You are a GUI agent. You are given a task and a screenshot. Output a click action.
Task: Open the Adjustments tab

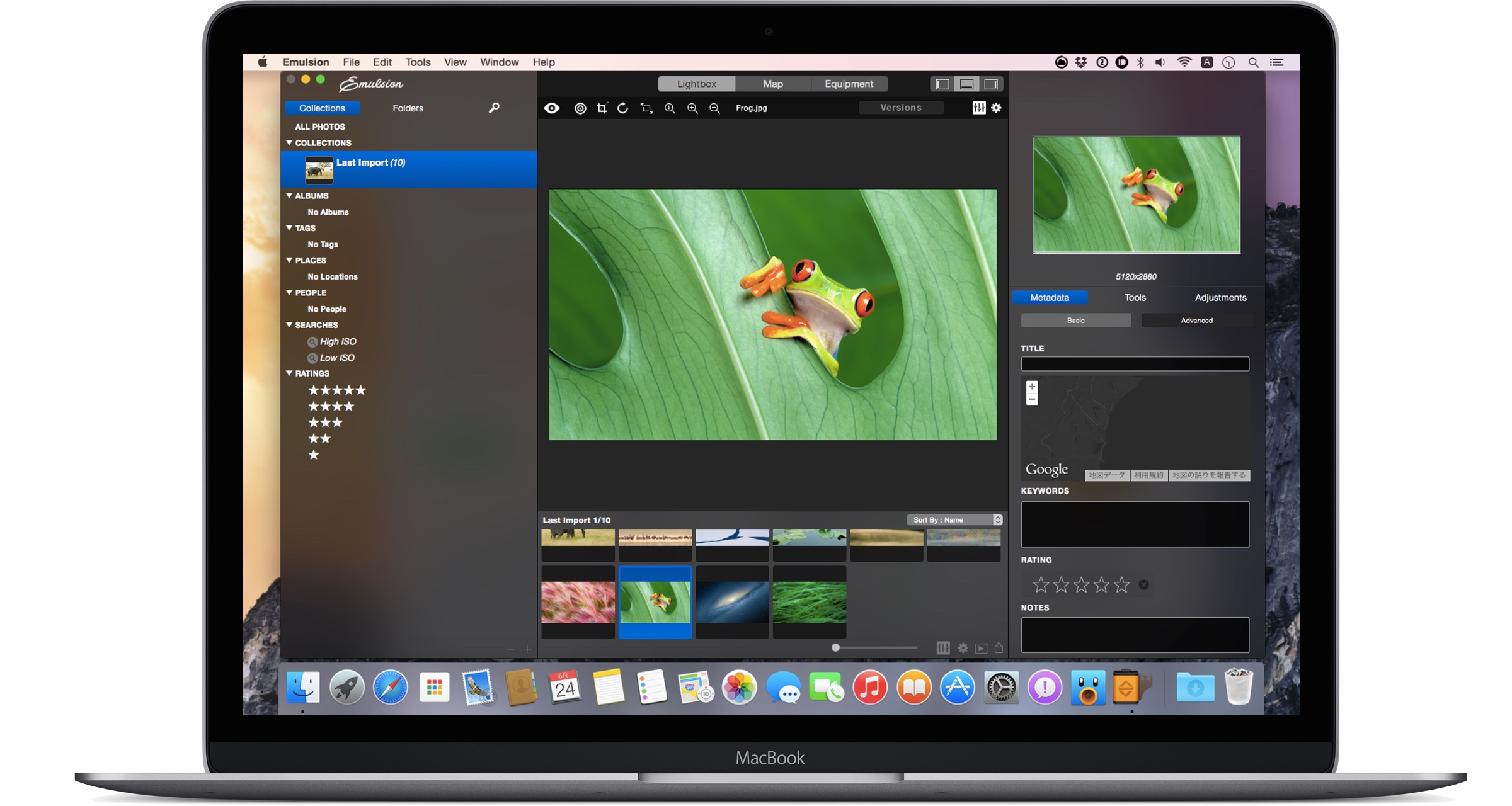(x=1220, y=297)
